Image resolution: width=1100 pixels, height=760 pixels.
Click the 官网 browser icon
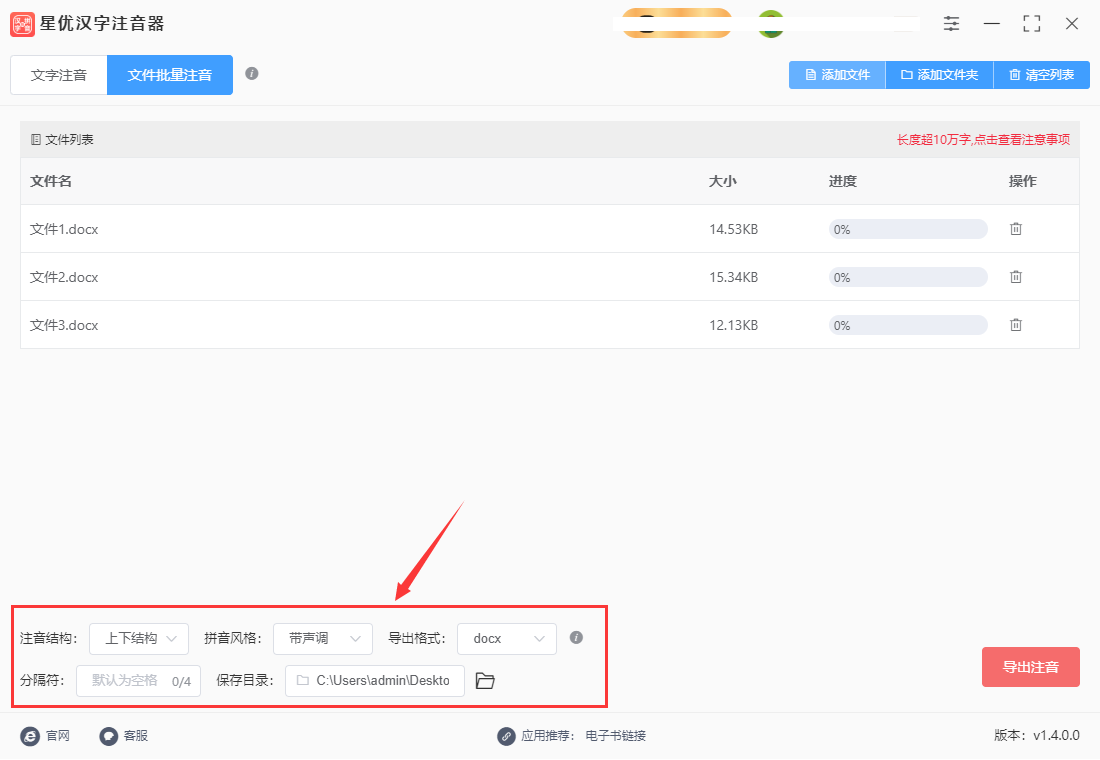[30, 736]
